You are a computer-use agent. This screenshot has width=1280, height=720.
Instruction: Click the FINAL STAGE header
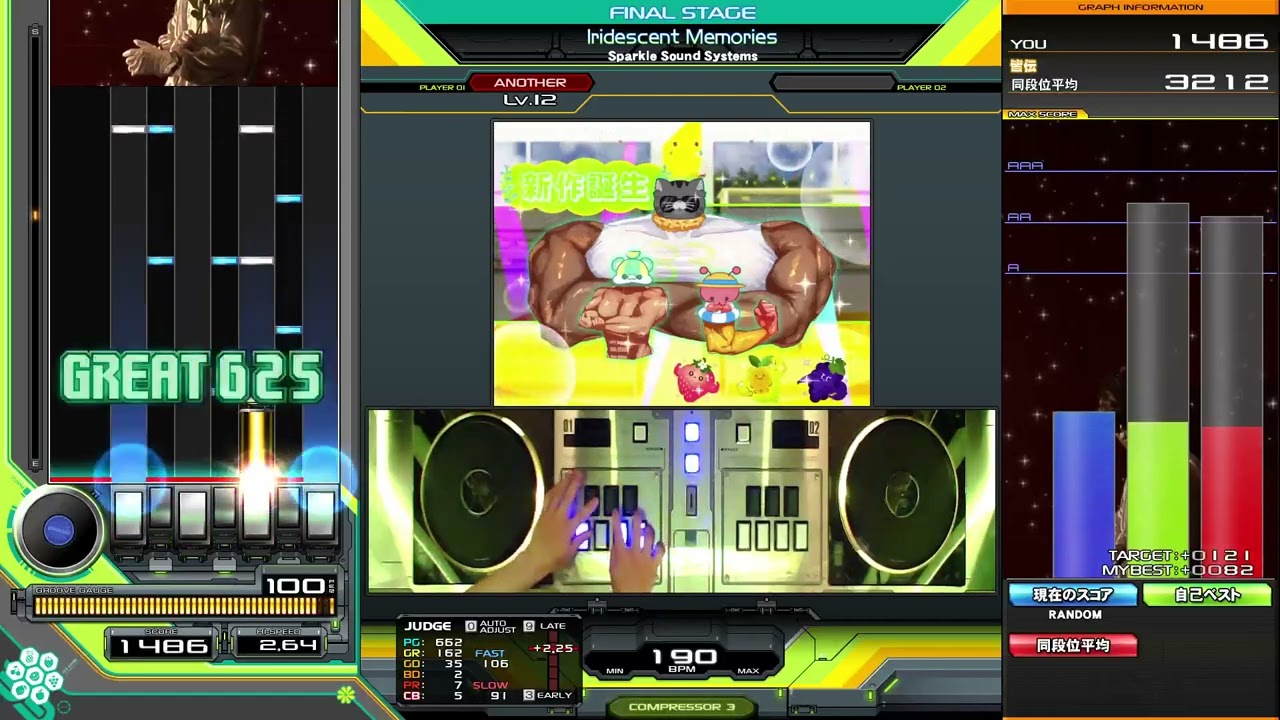click(x=683, y=13)
